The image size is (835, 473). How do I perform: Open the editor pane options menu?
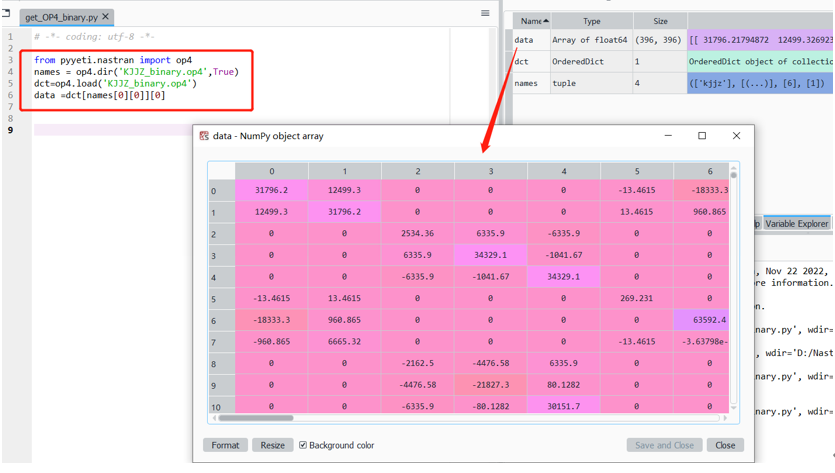(485, 13)
